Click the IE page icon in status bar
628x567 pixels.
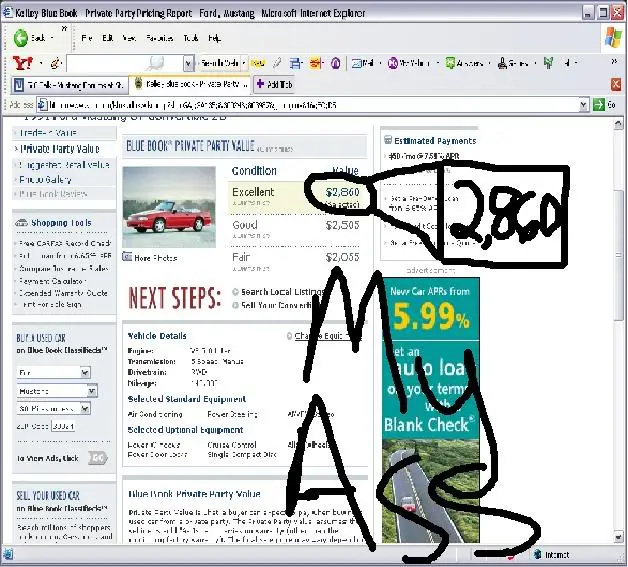click(8, 554)
